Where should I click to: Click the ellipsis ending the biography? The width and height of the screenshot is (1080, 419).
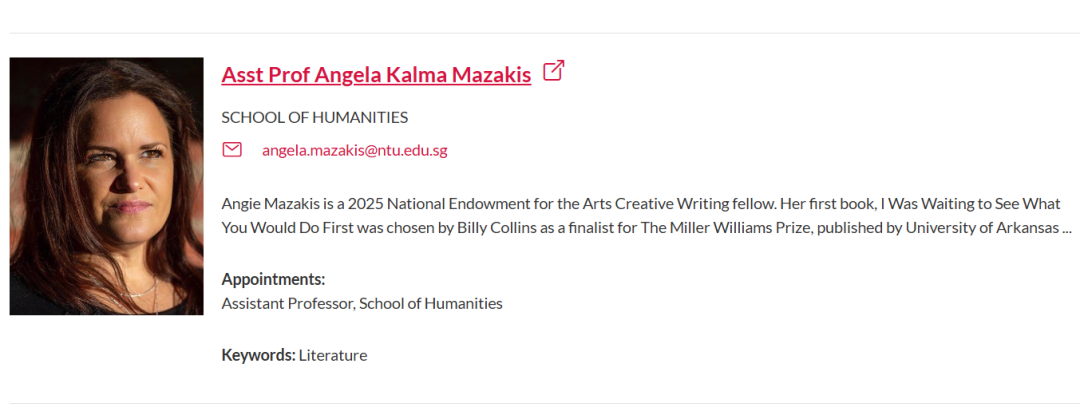click(x=1066, y=228)
